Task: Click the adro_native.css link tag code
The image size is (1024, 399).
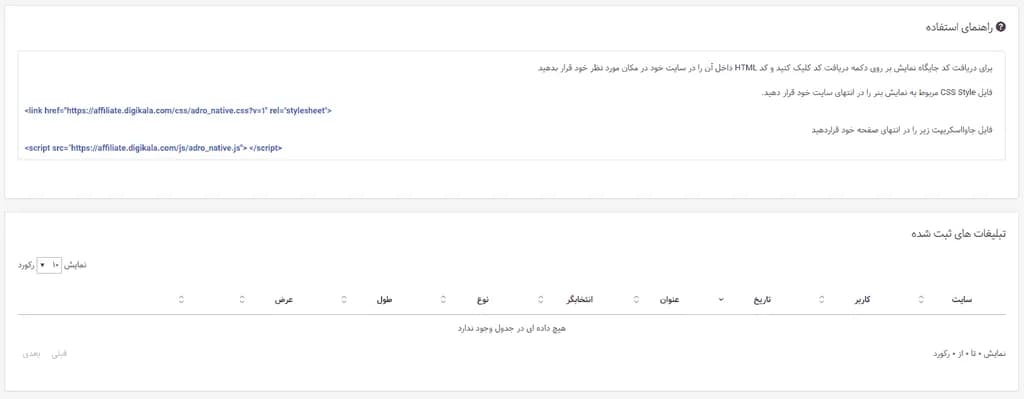Action: [178, 111]
